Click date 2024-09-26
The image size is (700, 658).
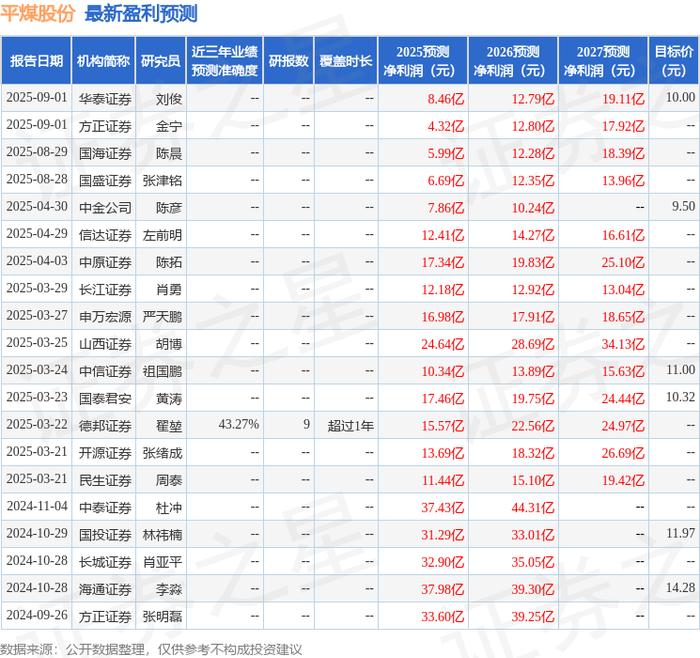click(37, 615)
